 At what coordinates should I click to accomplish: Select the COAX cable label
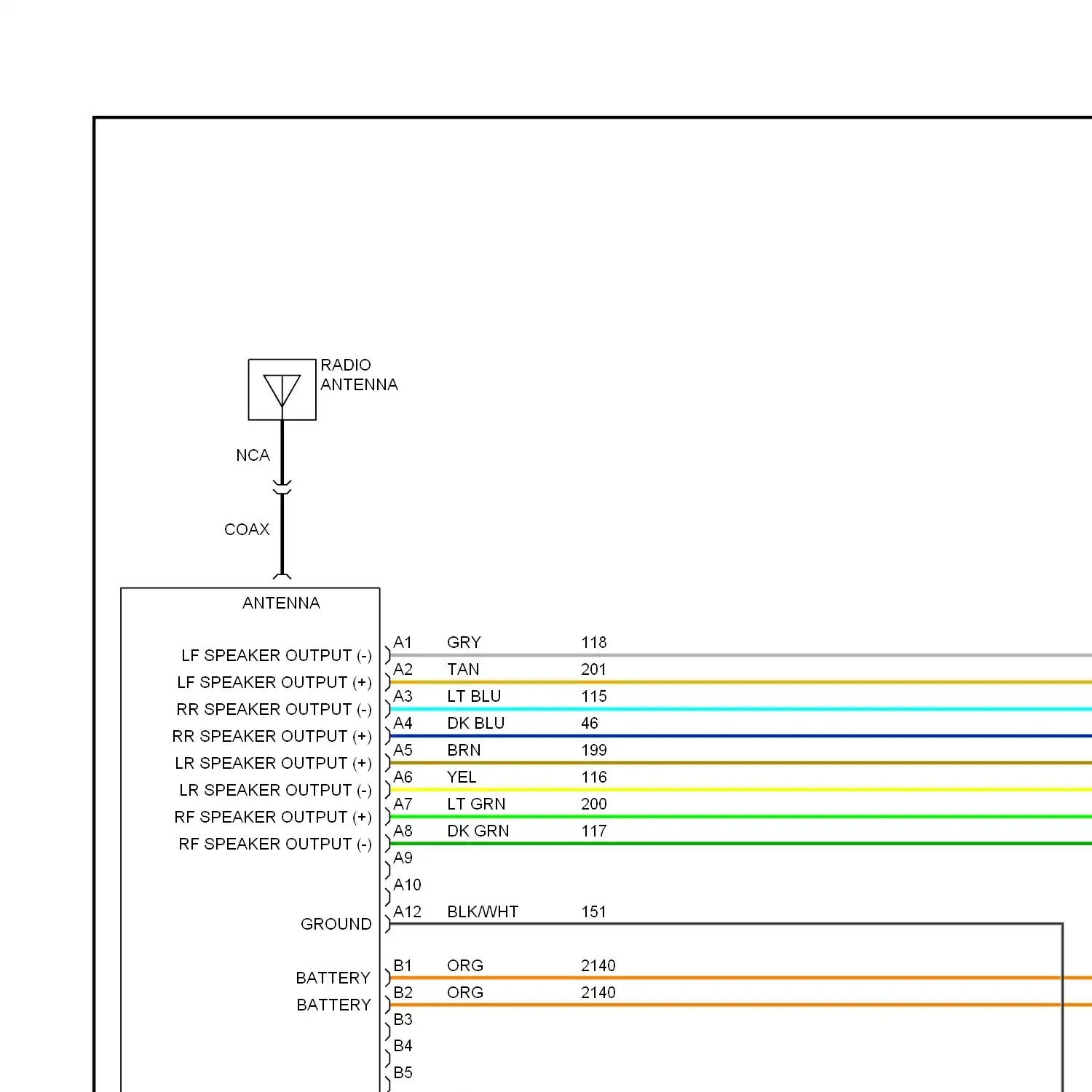(247, 530)
